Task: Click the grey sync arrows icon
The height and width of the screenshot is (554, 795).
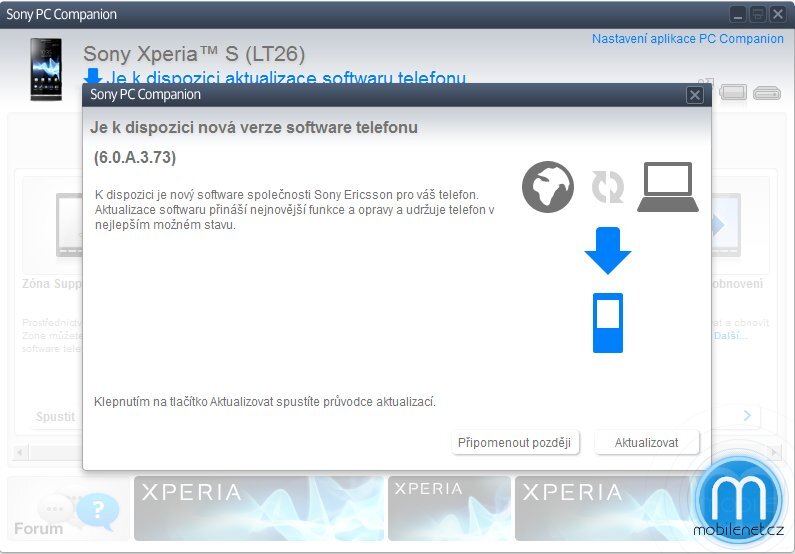Action: [607, 187]
